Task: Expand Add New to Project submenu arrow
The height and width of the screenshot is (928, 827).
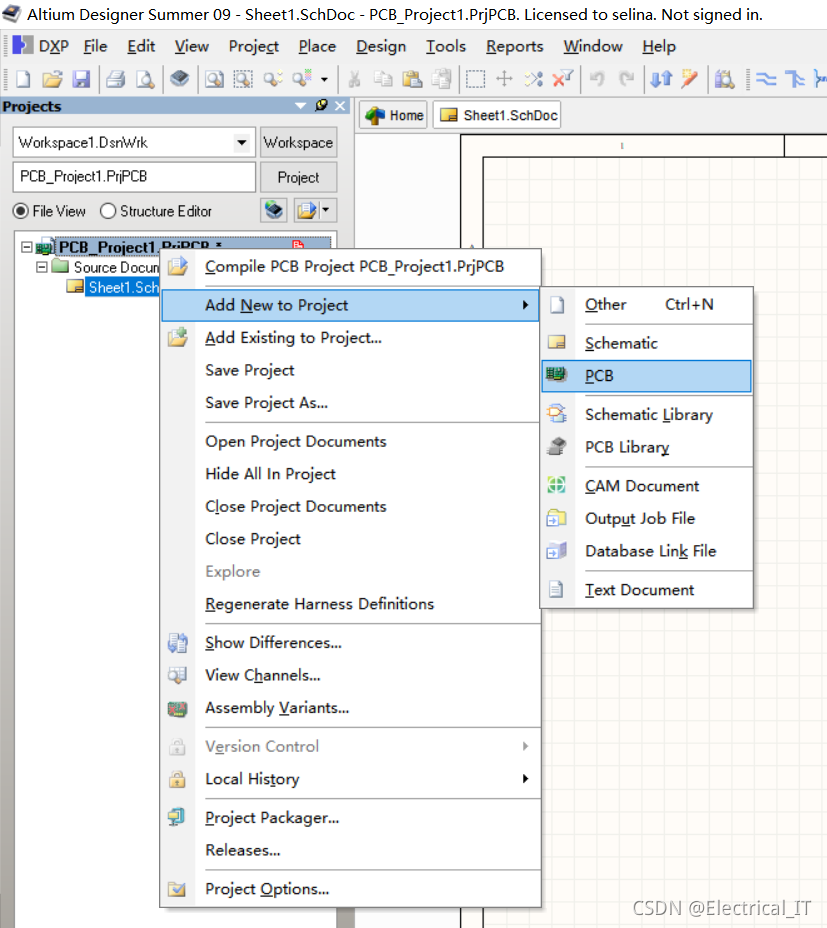Action: click(525, 305)
